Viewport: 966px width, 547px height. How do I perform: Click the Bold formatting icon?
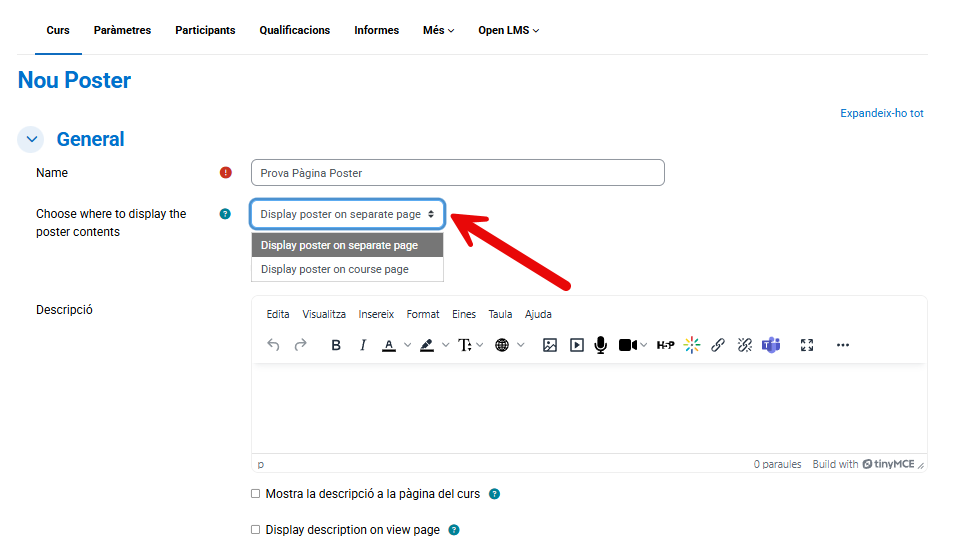(x=336, y=345)
